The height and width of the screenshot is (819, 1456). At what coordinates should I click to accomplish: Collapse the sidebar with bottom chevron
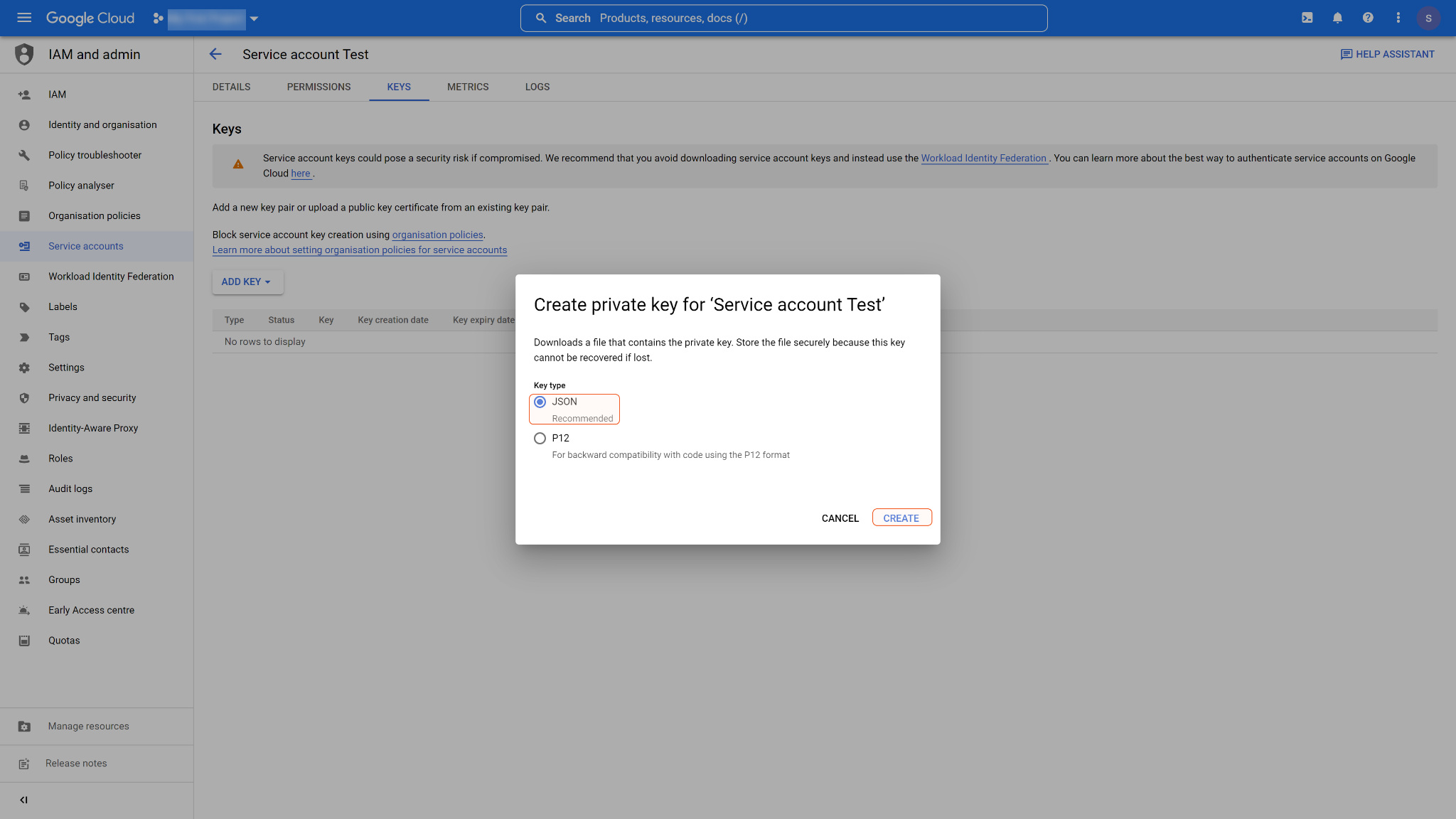point(24,800)
